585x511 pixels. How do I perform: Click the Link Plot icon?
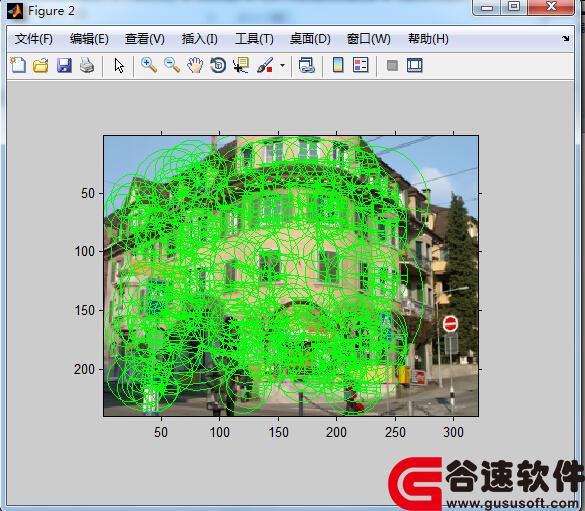[307, 65]
